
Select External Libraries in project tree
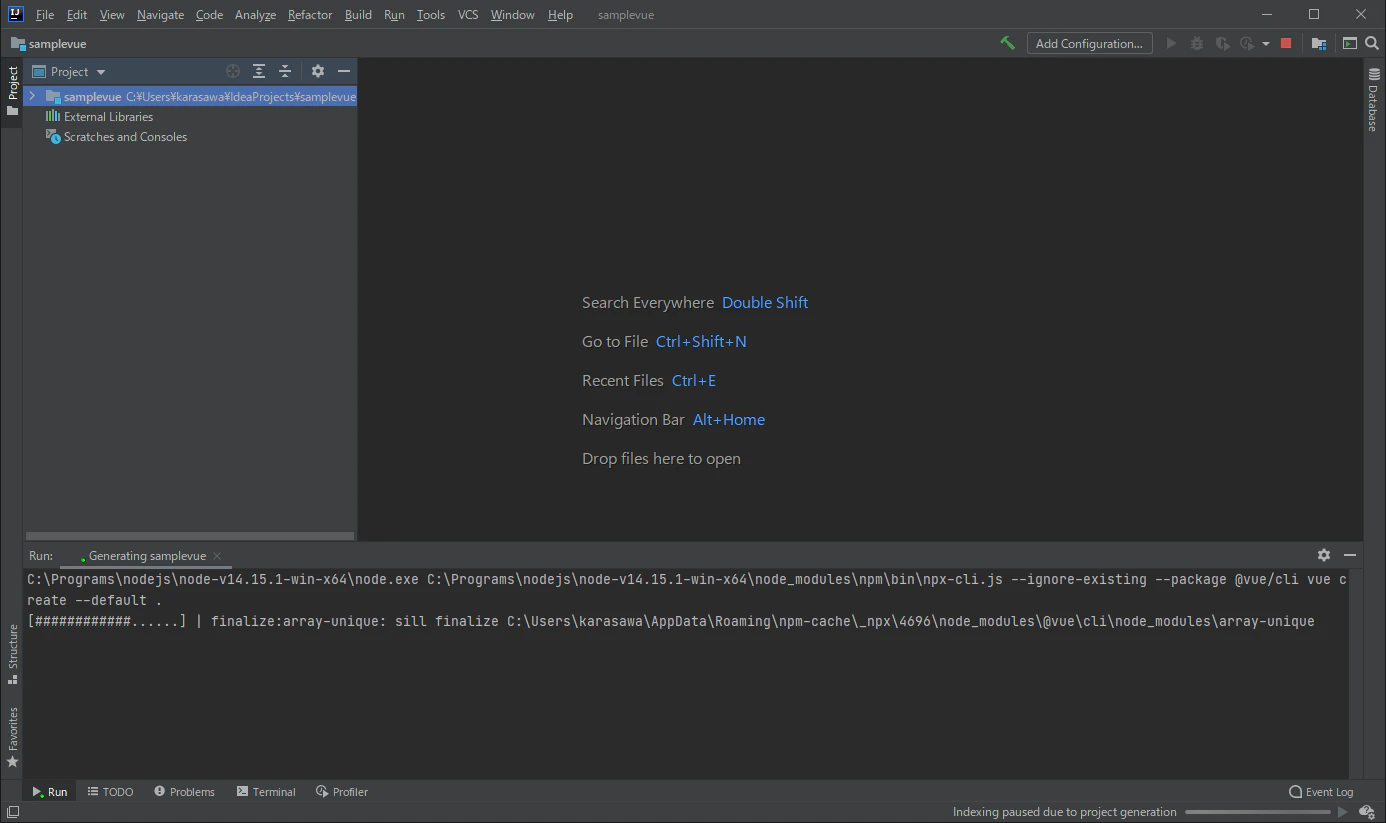point(108,116)
